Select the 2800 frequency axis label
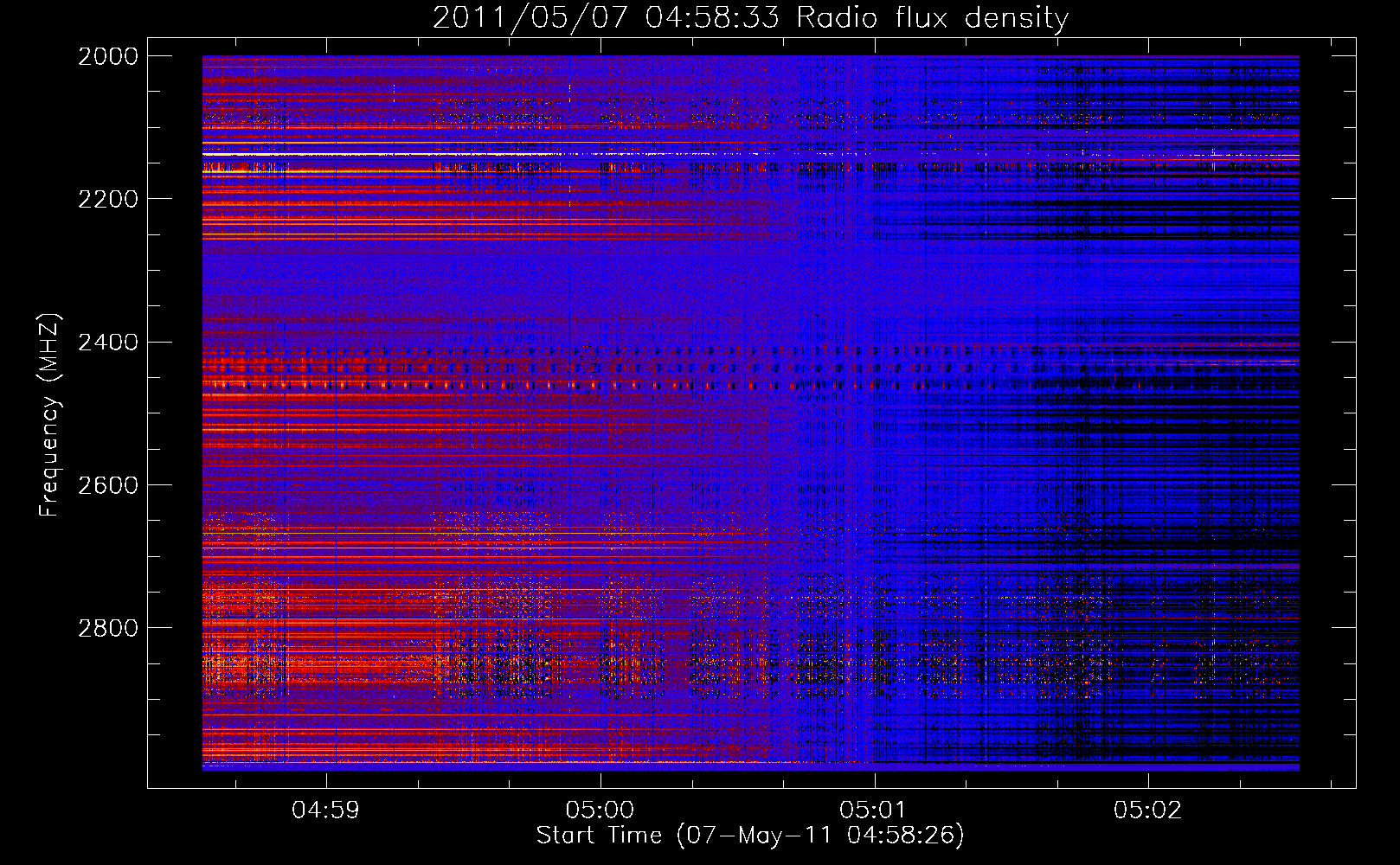The image size is (1400, 865). tap(108, 628)
